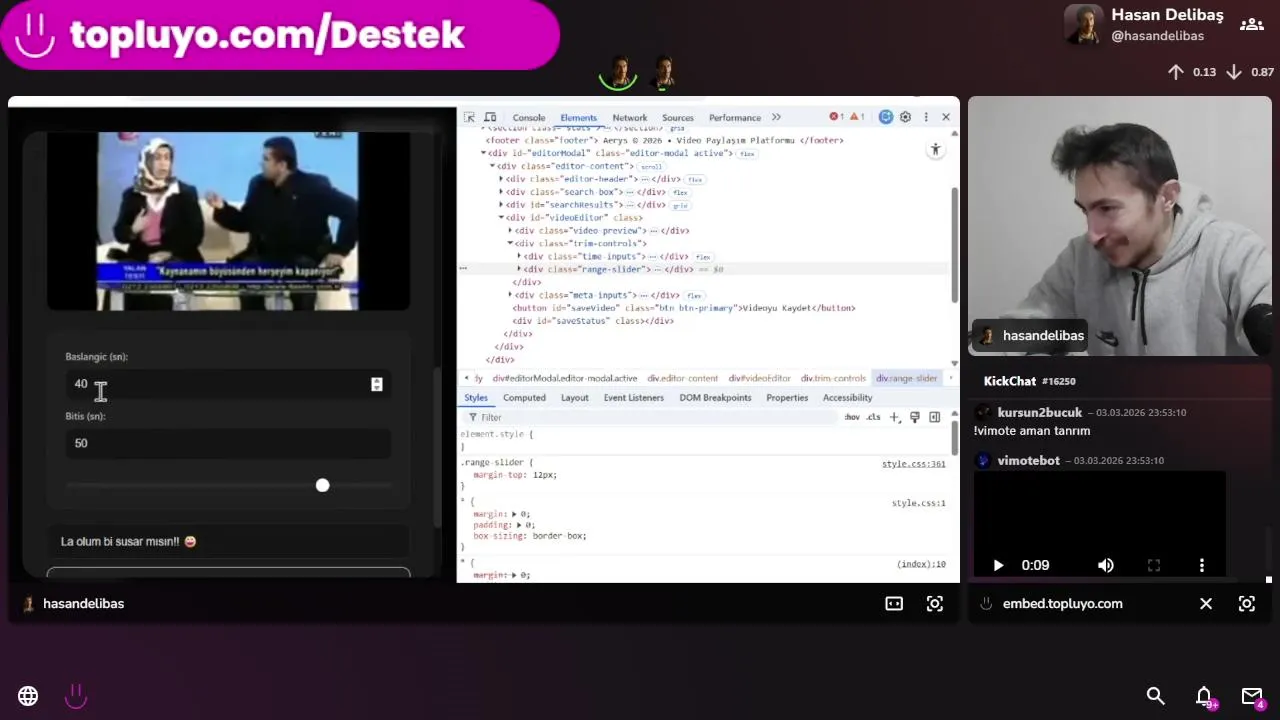Click the focus icon in embed.topluyo.com bar

(x=1247, y=604)
